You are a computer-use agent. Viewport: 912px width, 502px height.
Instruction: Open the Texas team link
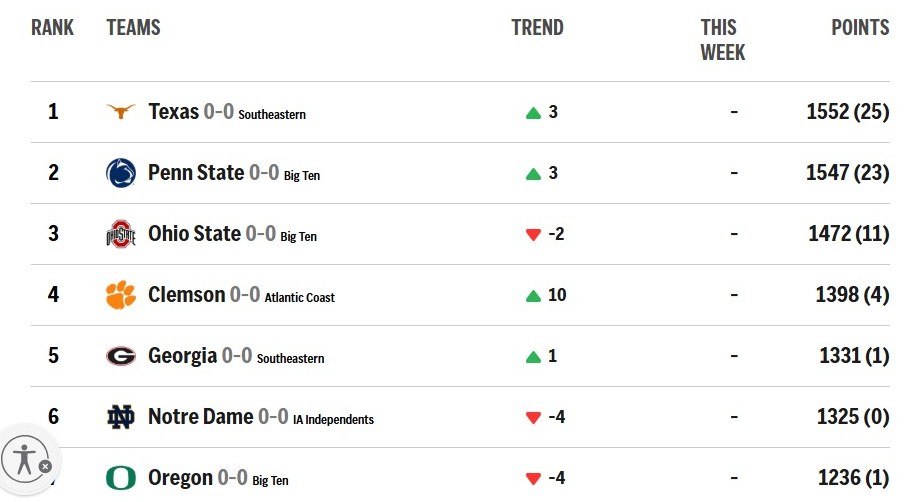tap(173, 111)
